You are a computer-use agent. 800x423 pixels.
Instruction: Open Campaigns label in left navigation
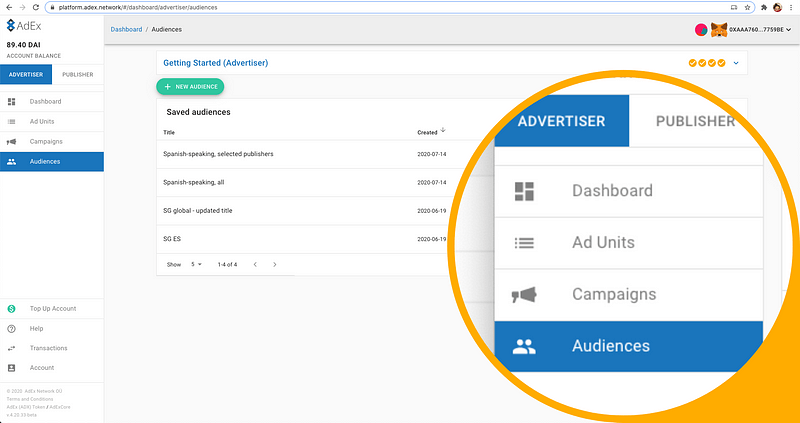click(x=46, y=141)
